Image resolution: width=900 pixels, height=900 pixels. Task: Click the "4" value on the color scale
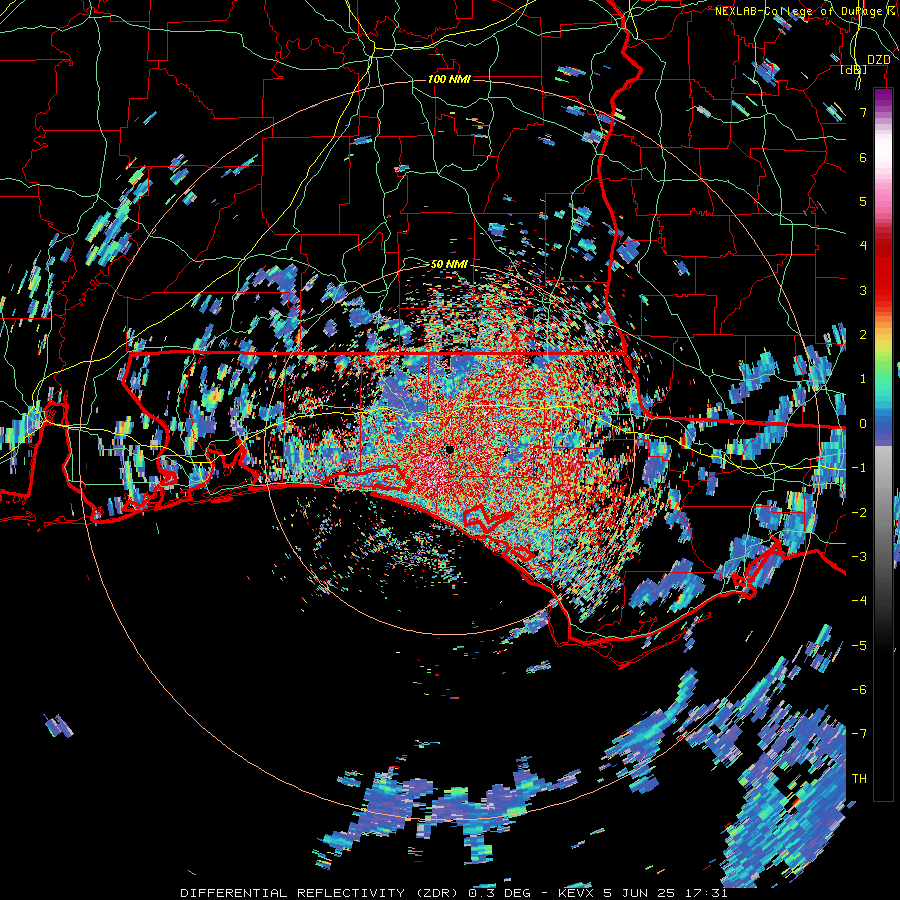point(863,246)
